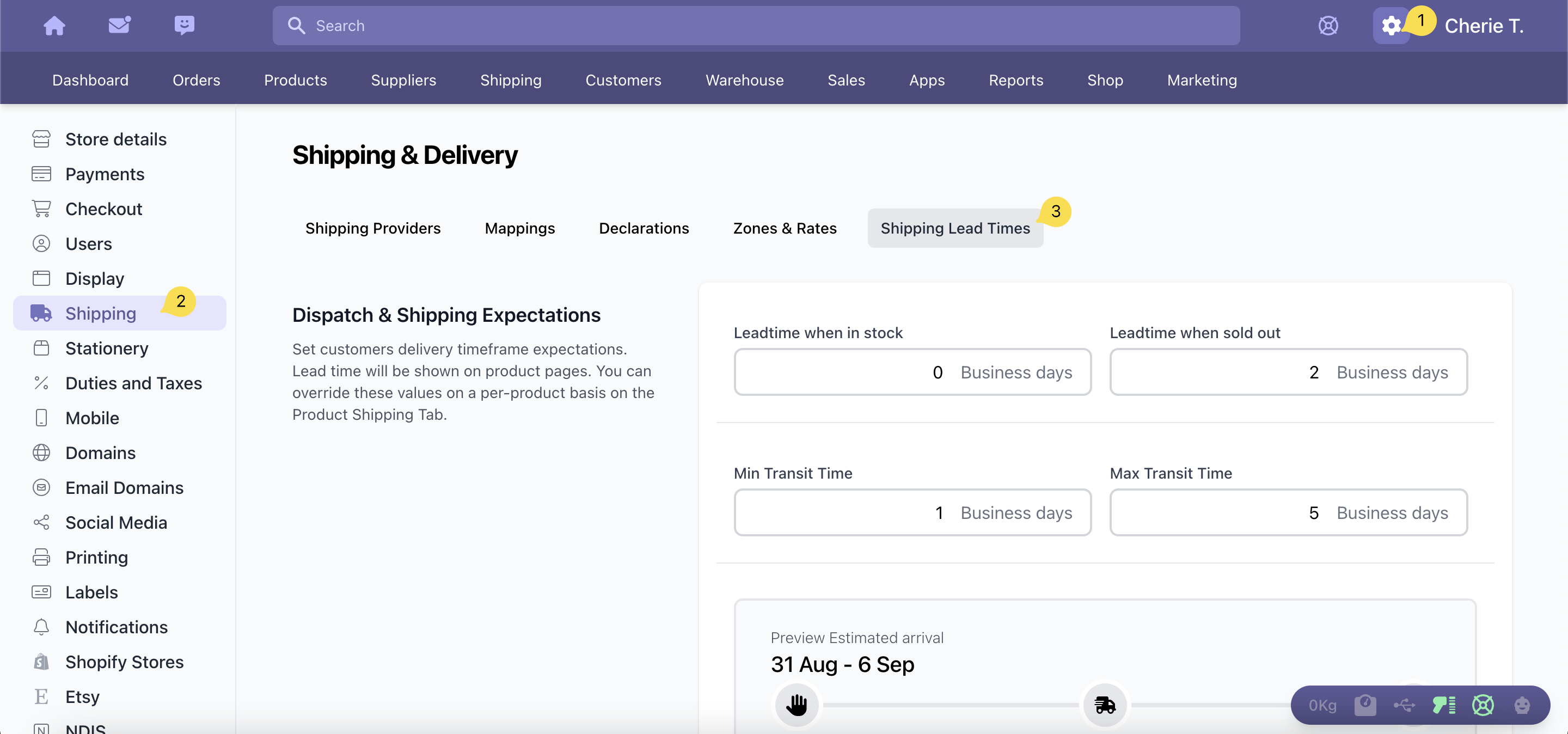
Task: Click the green ship-wheel icon in status bar
Action: (x=1483, y=705)
